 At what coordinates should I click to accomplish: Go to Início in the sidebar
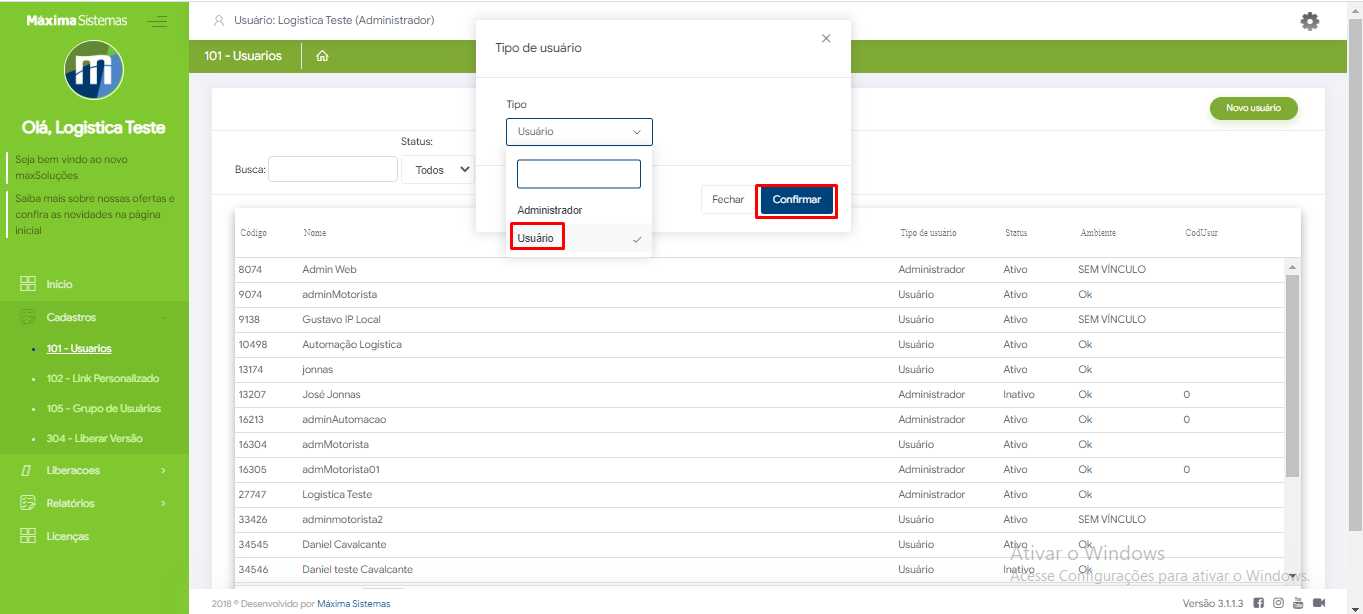(59, 284)
